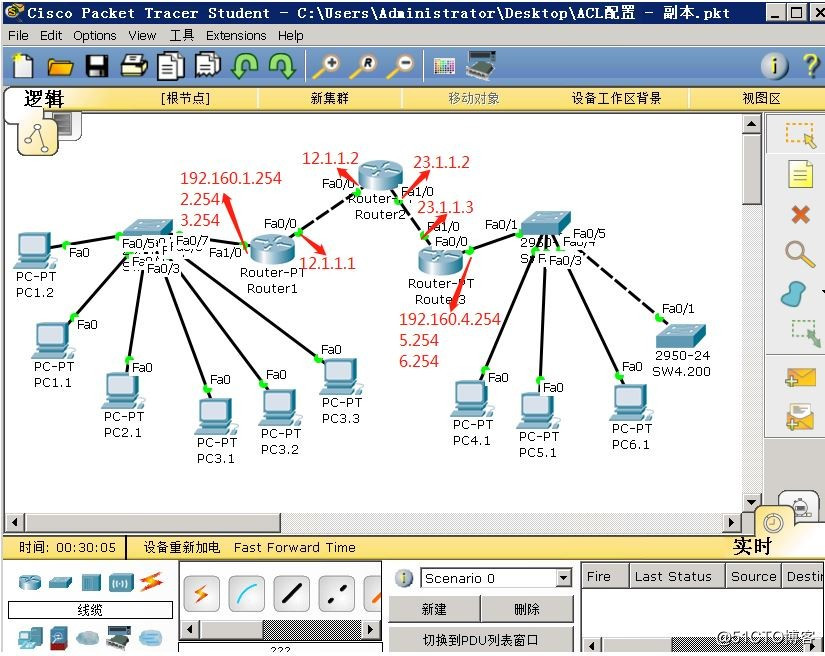Pick the automatic connection cable type
The image size is (825, 656).
(202, 594)
